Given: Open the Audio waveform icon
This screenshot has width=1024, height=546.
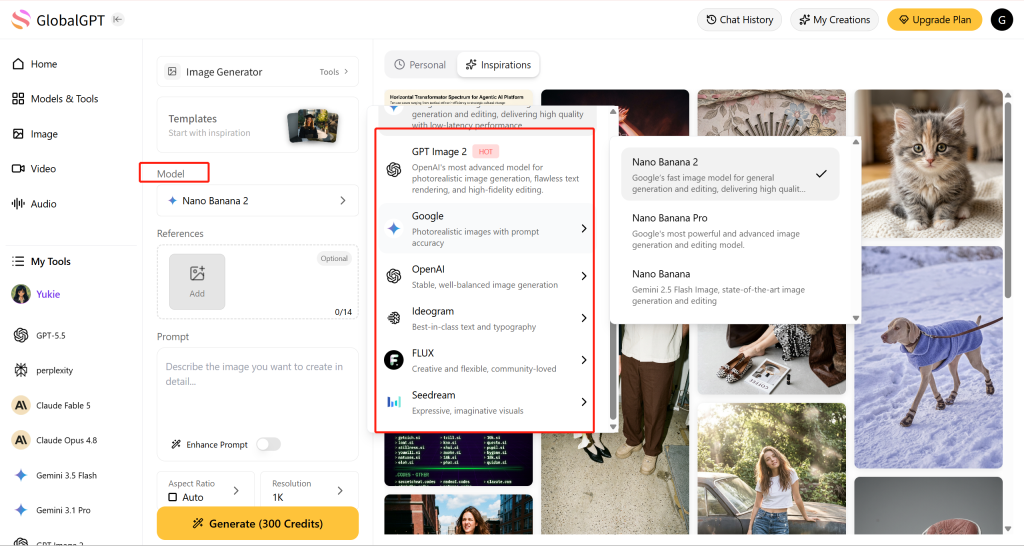Looking at the screenshot, I should [18, 204].
